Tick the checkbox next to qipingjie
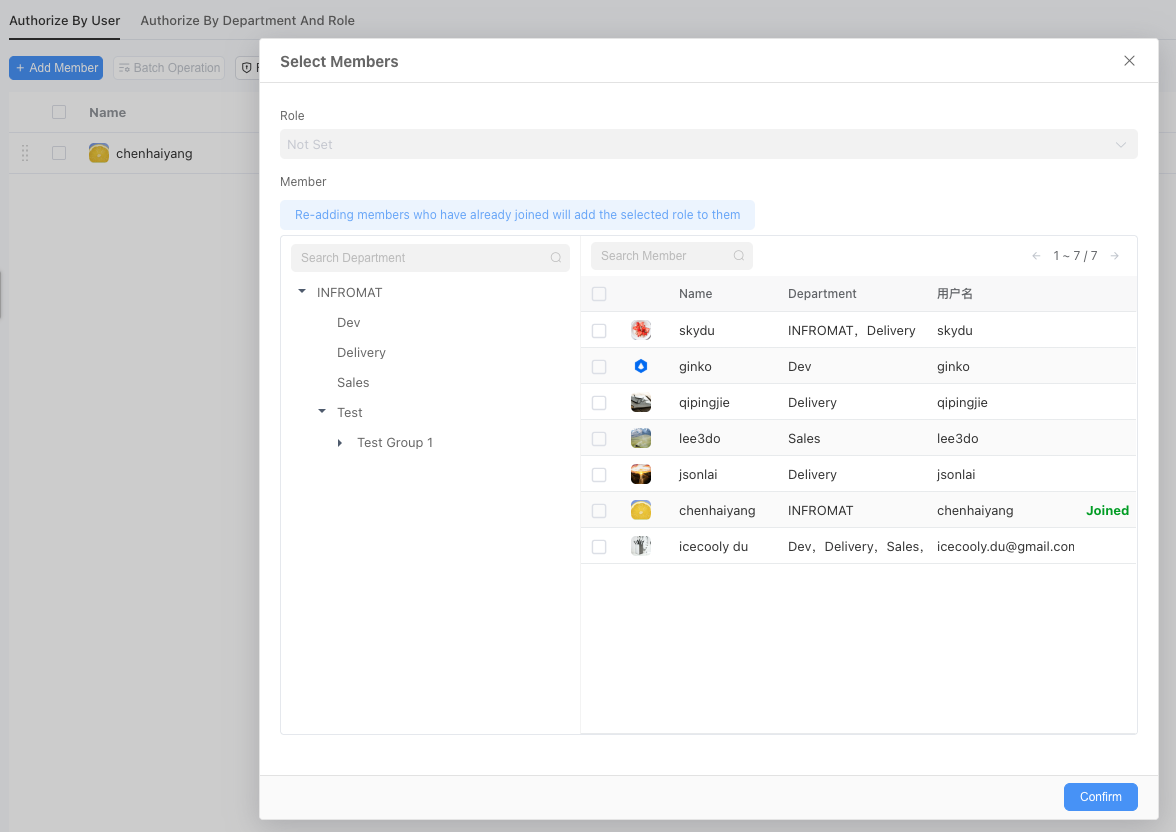Image resolution: width=1176 pixels, height=832 pixels. coord(599,403)
